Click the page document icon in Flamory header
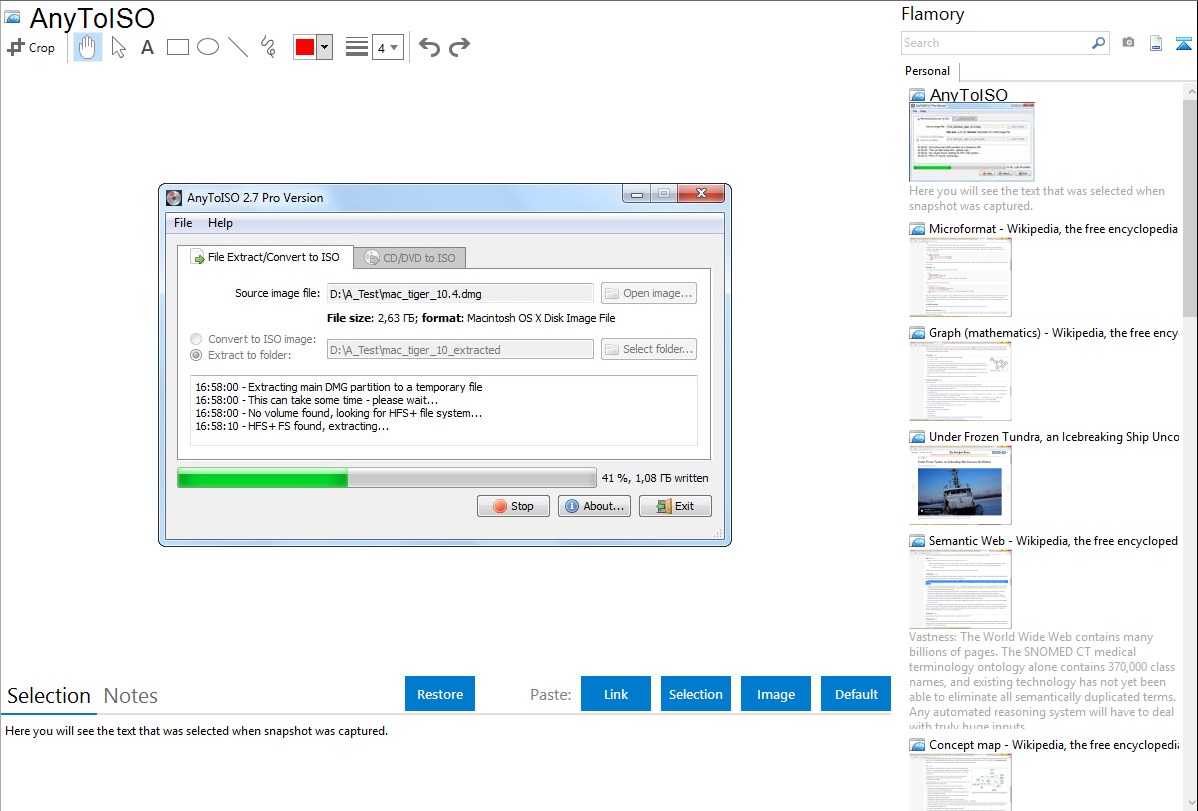This screenshot has width=1198, height=811. click(1156, 43)
